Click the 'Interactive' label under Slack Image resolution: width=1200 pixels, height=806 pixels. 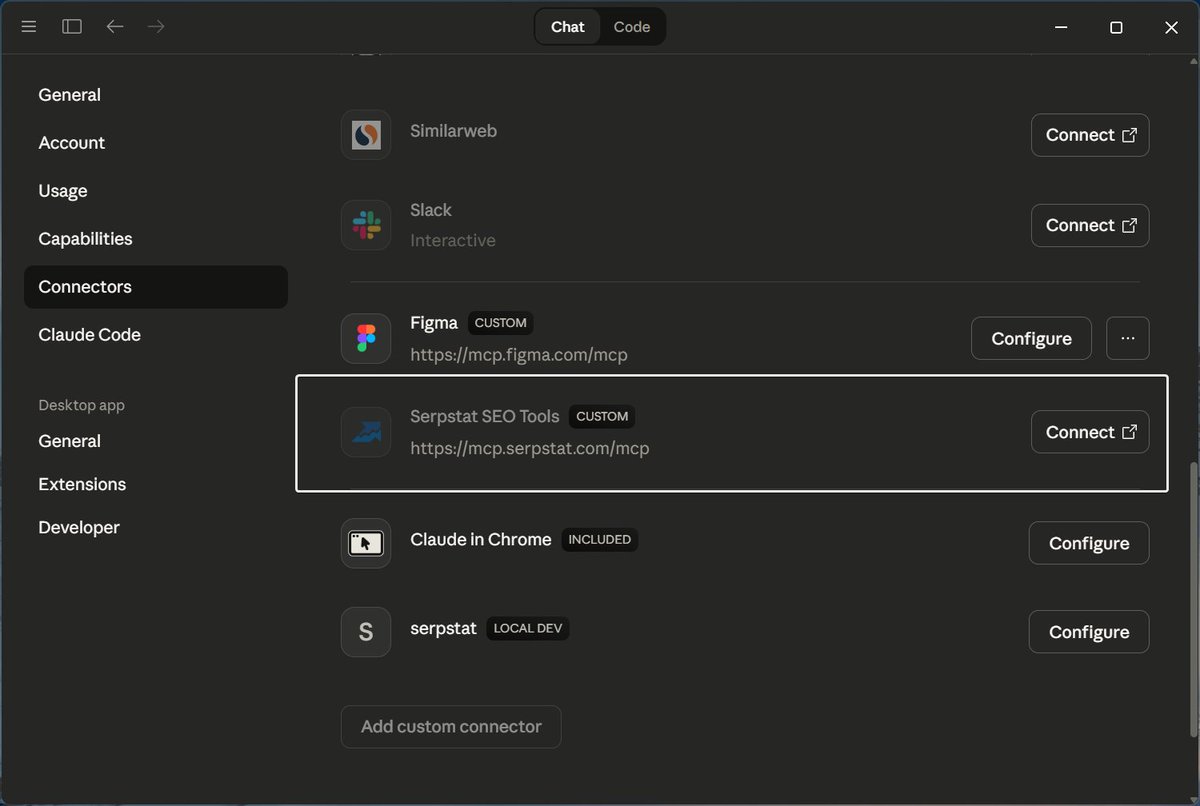coord(453,240)
